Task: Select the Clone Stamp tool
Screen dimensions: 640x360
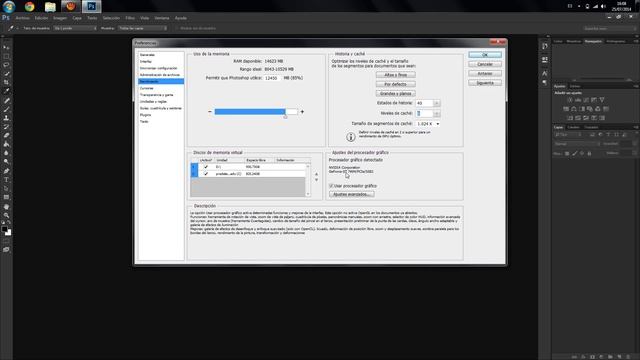Action: pyautogui.click(x=6, y=118)
